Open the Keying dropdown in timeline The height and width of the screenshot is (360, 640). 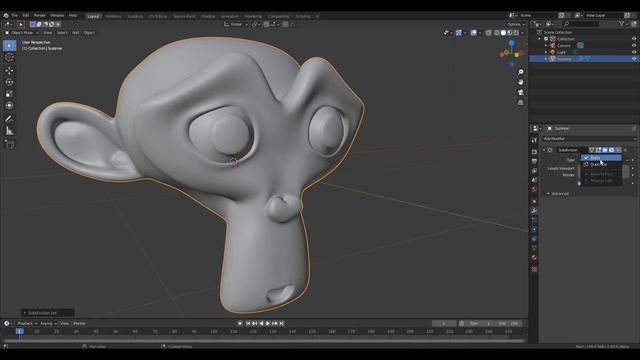[48, 323]
